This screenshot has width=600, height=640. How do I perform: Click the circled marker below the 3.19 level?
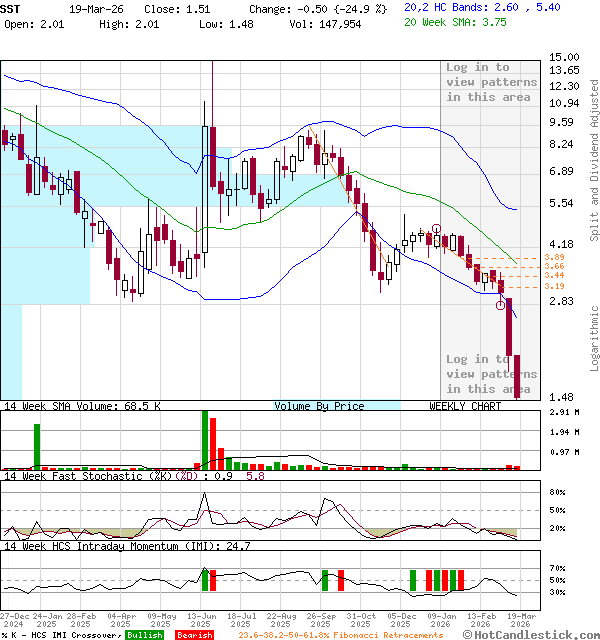[500, 305]
